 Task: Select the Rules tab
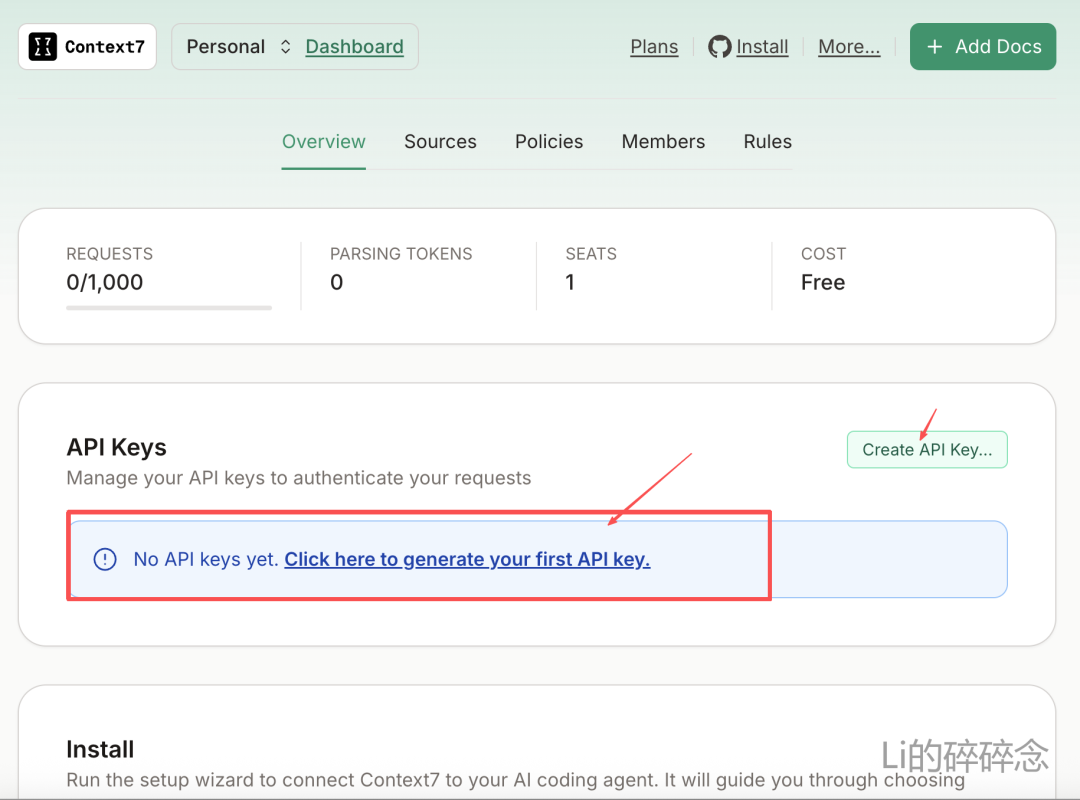[767, 142]
